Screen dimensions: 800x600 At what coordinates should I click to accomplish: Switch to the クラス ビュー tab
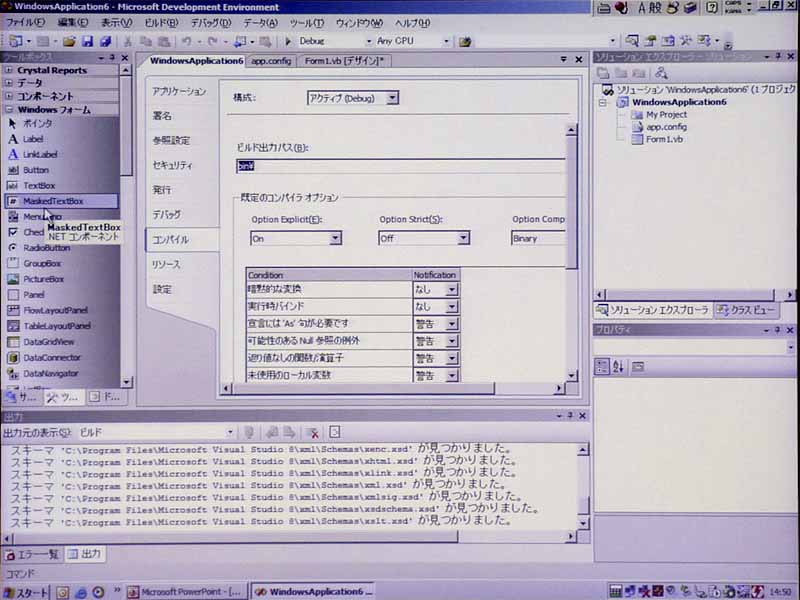[x=746, y=310]
